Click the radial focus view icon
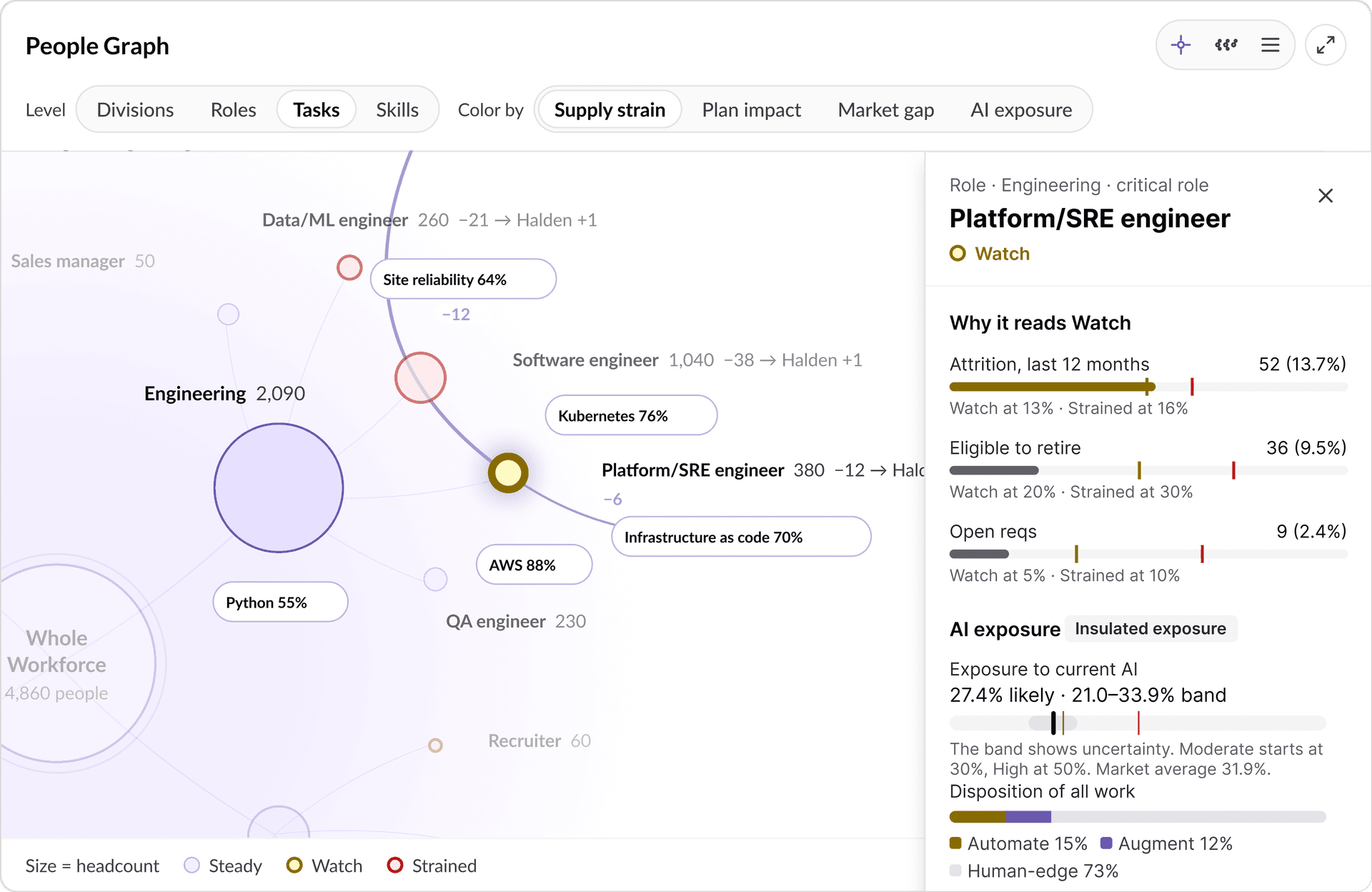 pos(1181,45)
